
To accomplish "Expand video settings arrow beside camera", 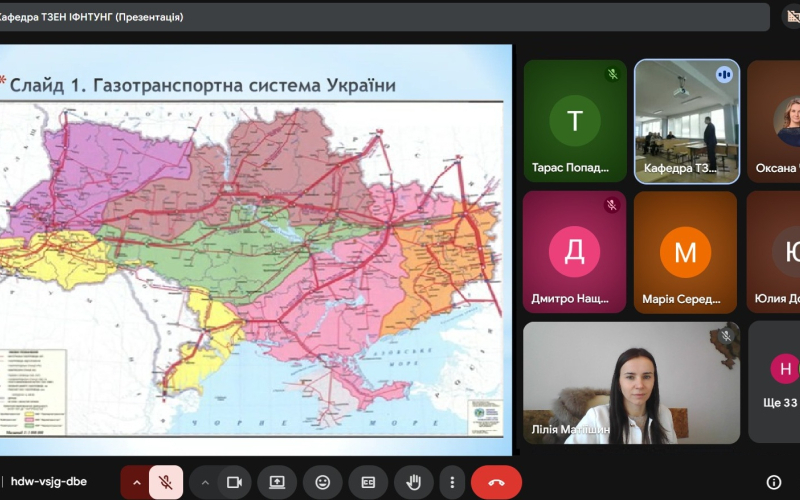I will click(205, 482).
